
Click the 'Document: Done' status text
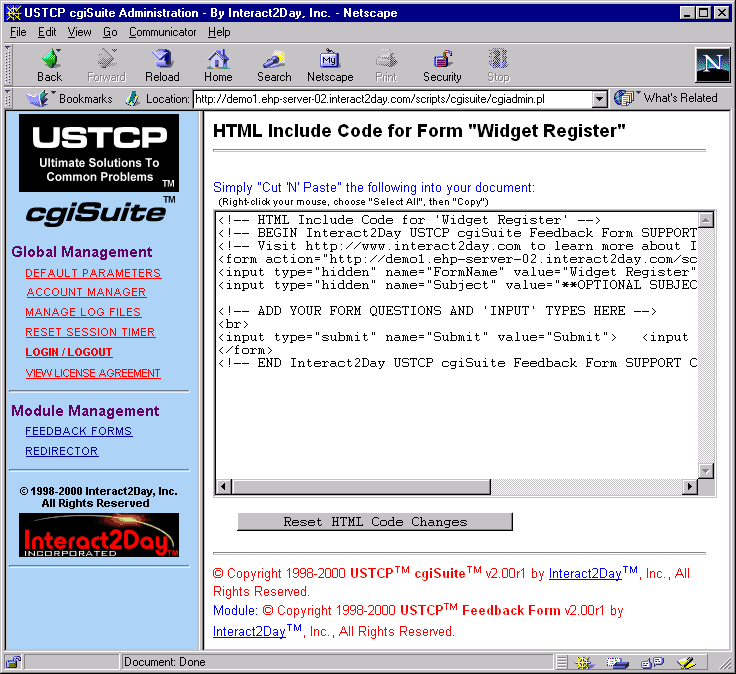tap(164, 662)
